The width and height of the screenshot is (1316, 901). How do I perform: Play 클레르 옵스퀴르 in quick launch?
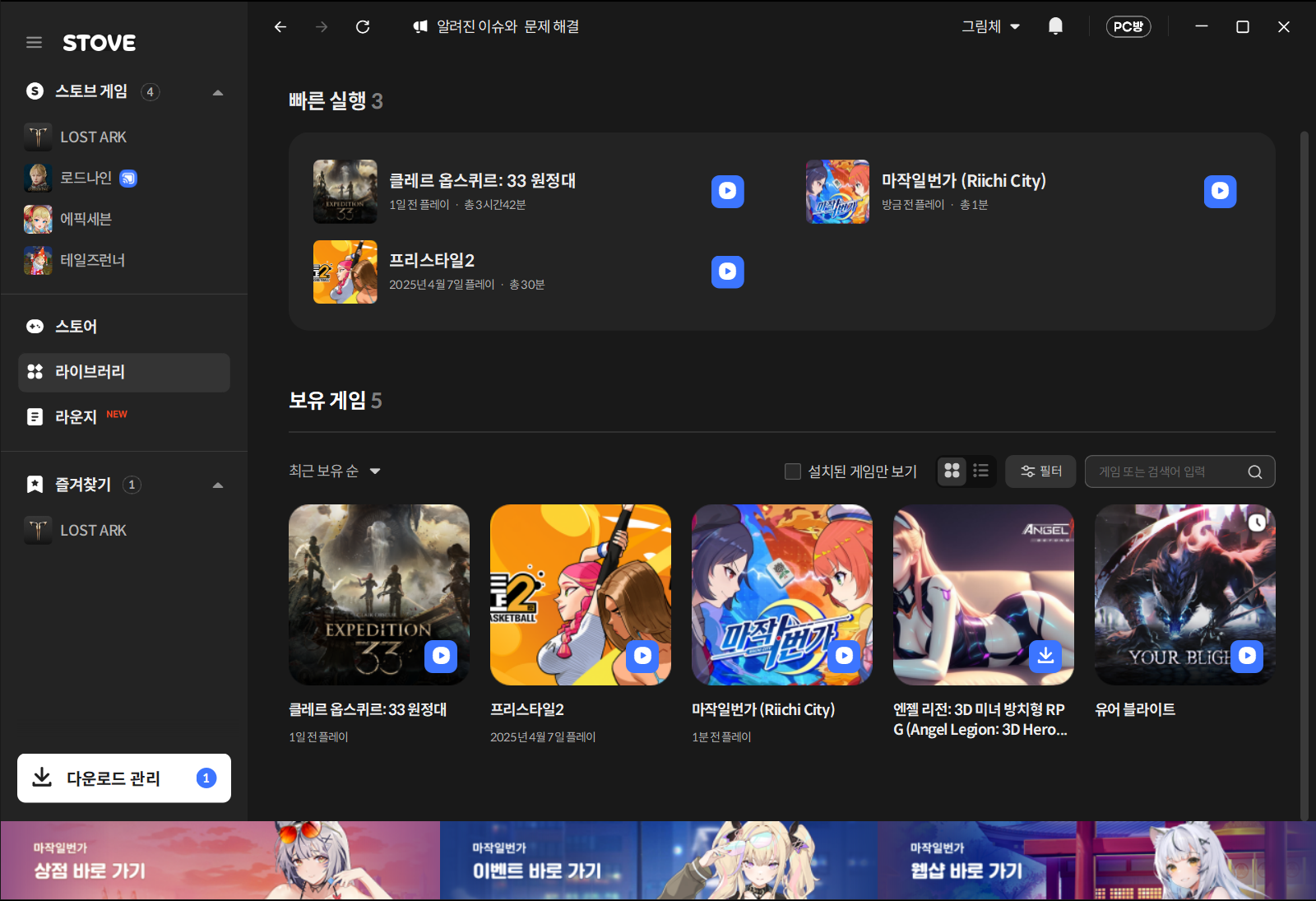727,191
